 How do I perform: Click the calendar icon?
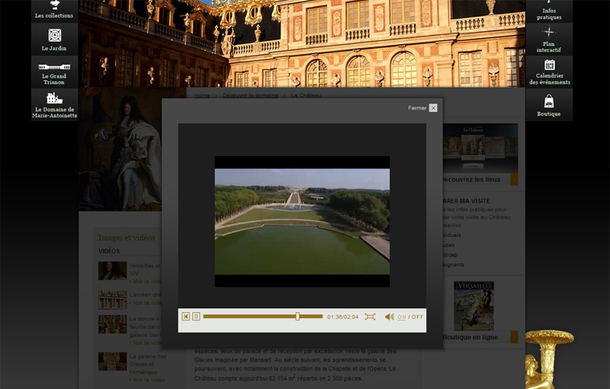(549, 65)
